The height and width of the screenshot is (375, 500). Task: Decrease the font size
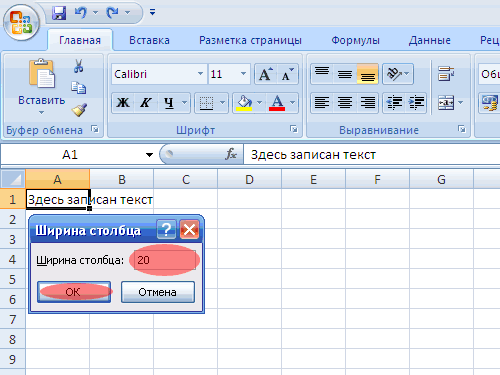(287, 74)
